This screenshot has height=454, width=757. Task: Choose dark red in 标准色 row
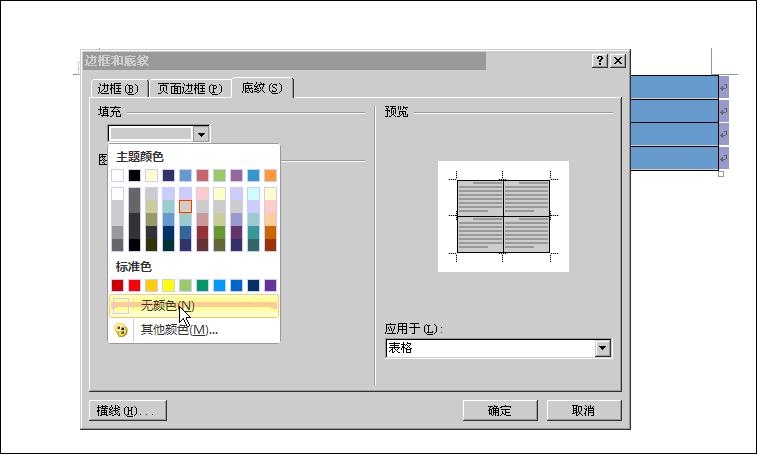[117, 285]
